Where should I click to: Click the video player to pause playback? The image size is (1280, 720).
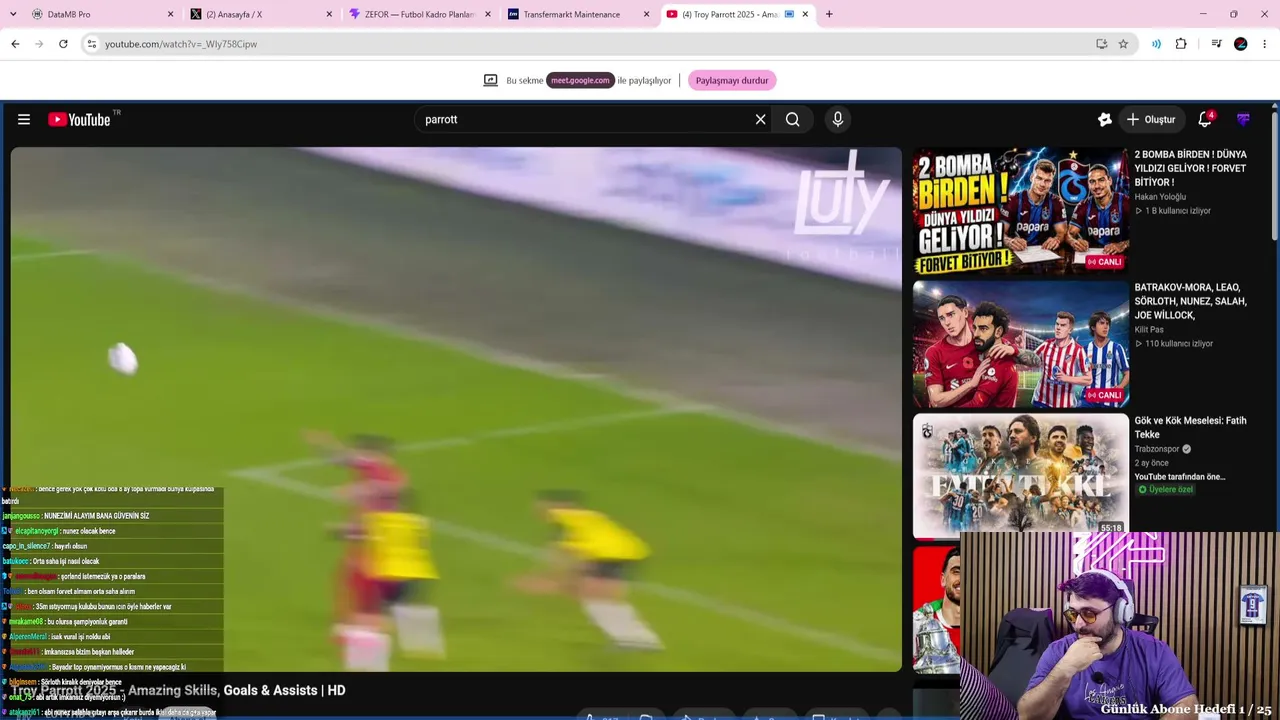[456, 410]
